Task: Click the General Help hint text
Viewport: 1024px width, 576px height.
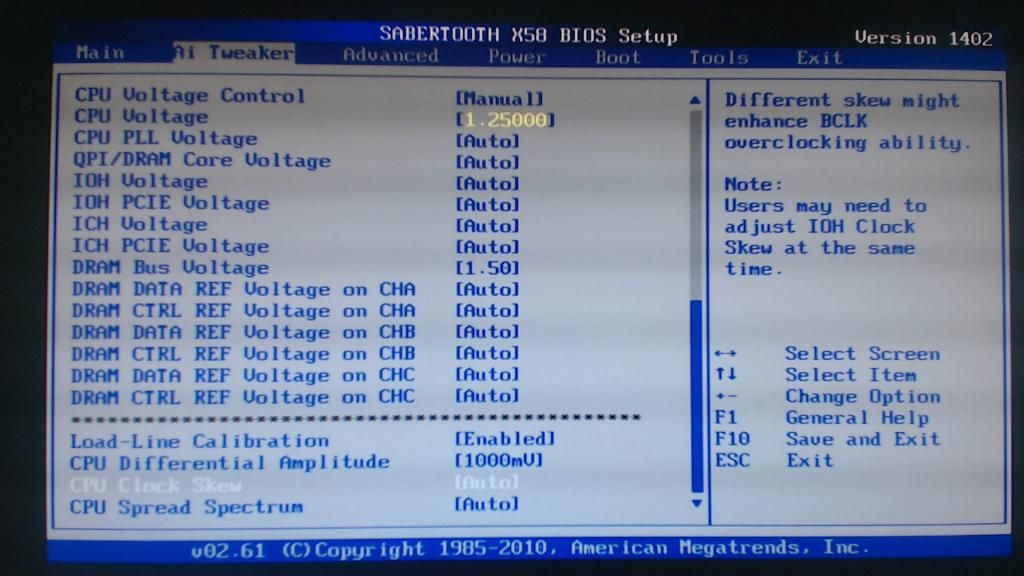Action: tap(857, 417)
